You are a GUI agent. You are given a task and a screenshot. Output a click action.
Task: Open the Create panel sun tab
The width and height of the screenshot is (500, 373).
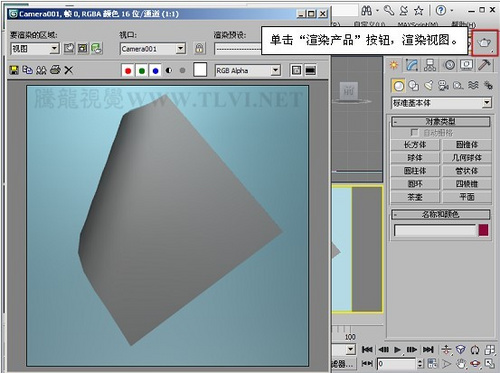point(394,65)
